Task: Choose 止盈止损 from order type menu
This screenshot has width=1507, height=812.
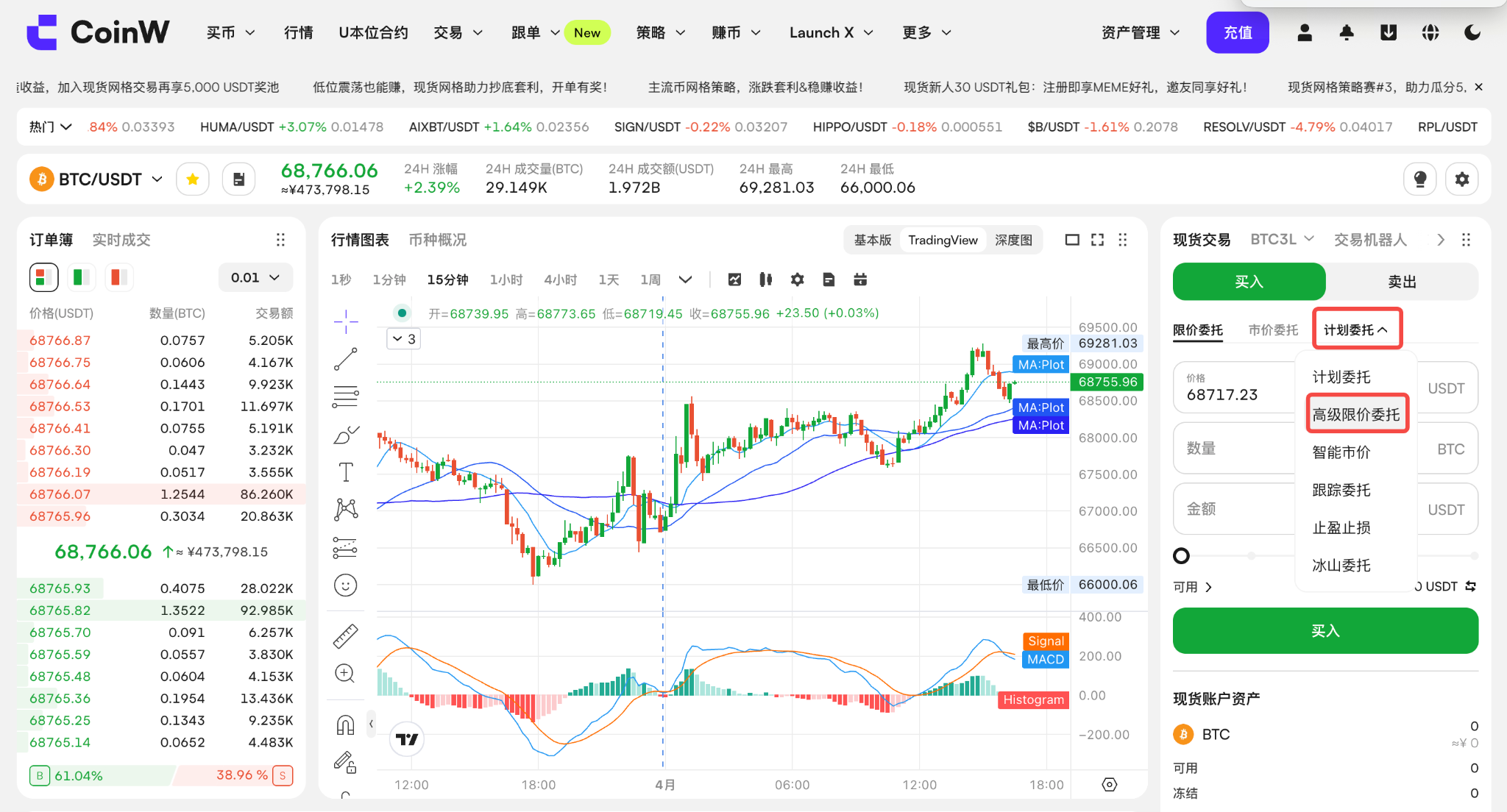Action: tap(1341, 527)
